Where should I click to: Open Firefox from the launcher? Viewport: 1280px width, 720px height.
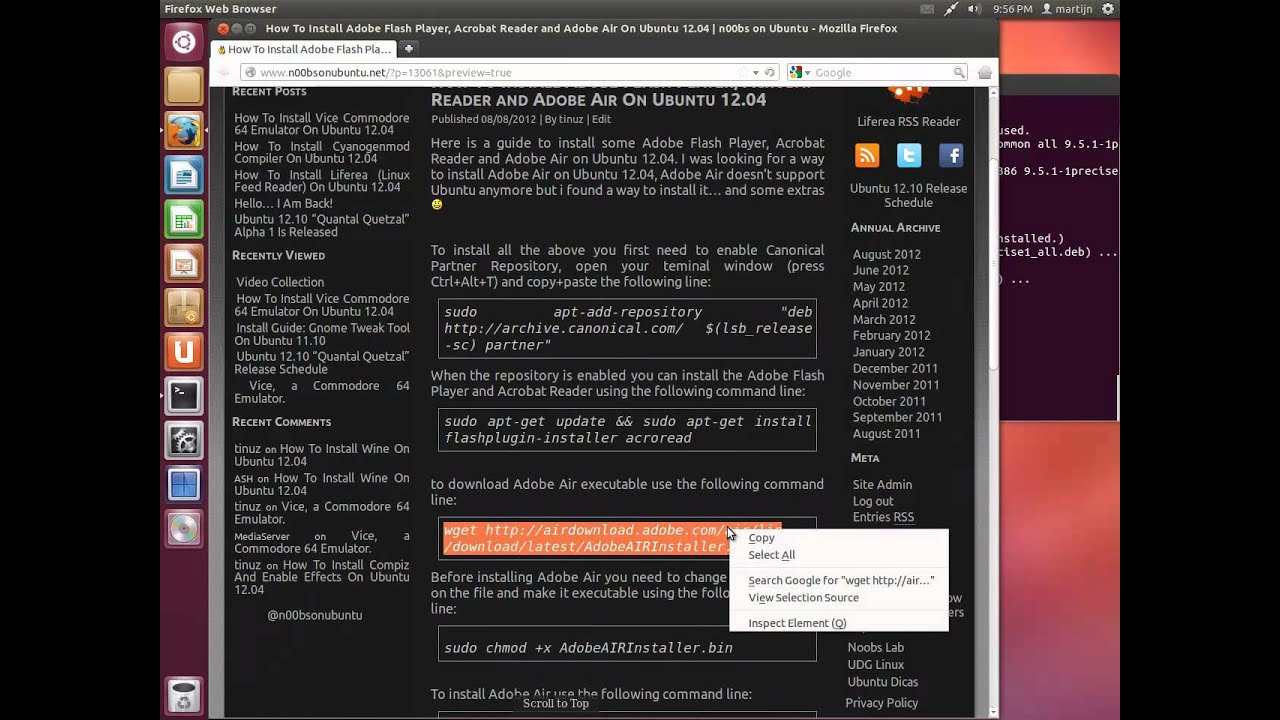[x=184, y=130]
